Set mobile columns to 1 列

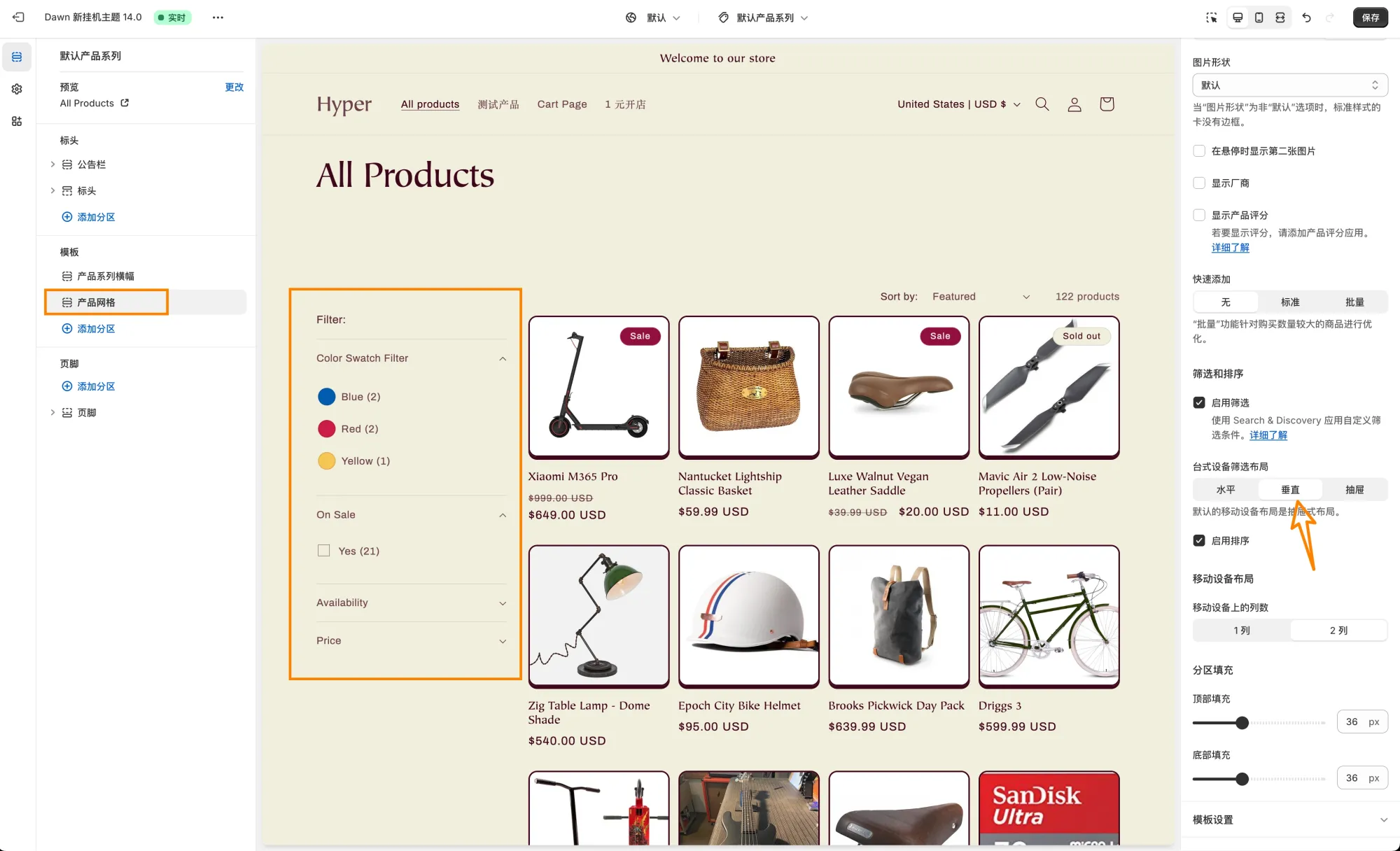(x=1242, y=631)
